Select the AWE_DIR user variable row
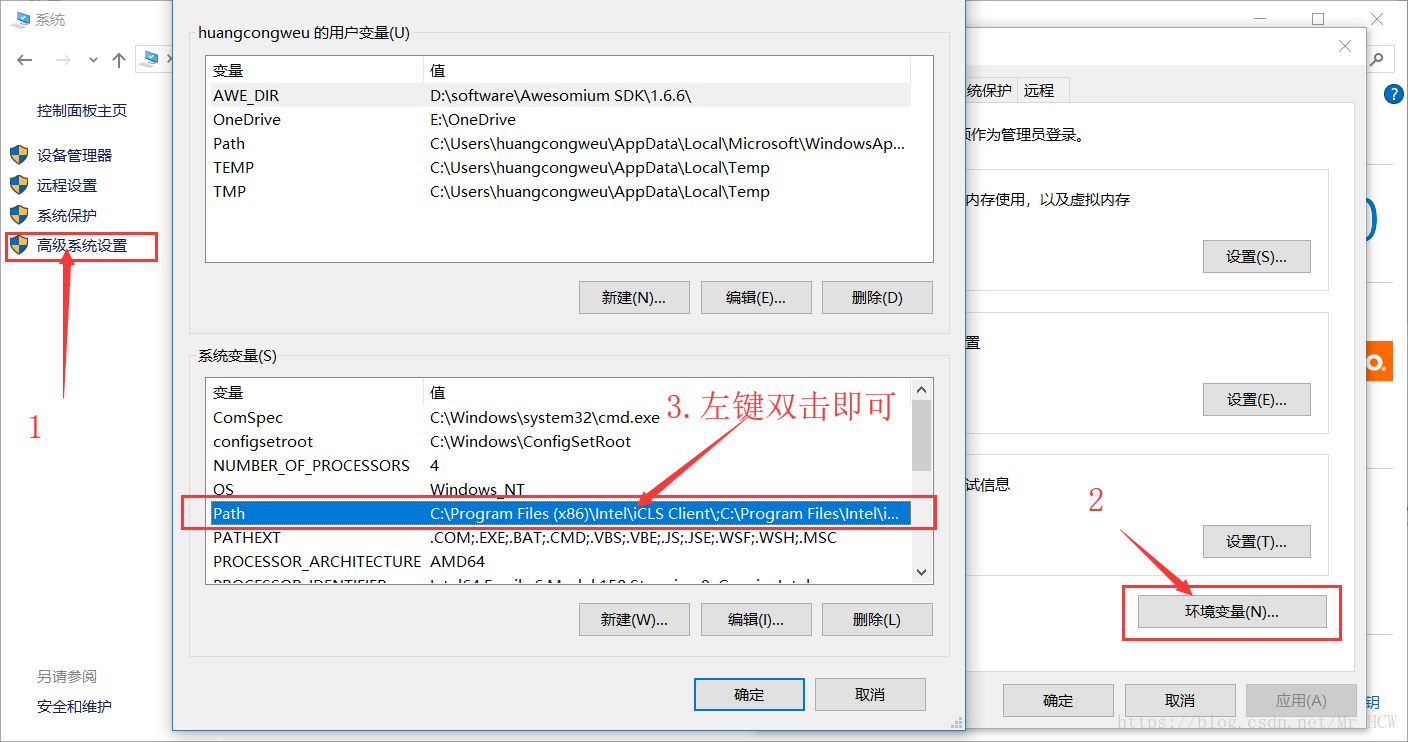Screen dimensions: 1408x742 click(x=560, y=95)
